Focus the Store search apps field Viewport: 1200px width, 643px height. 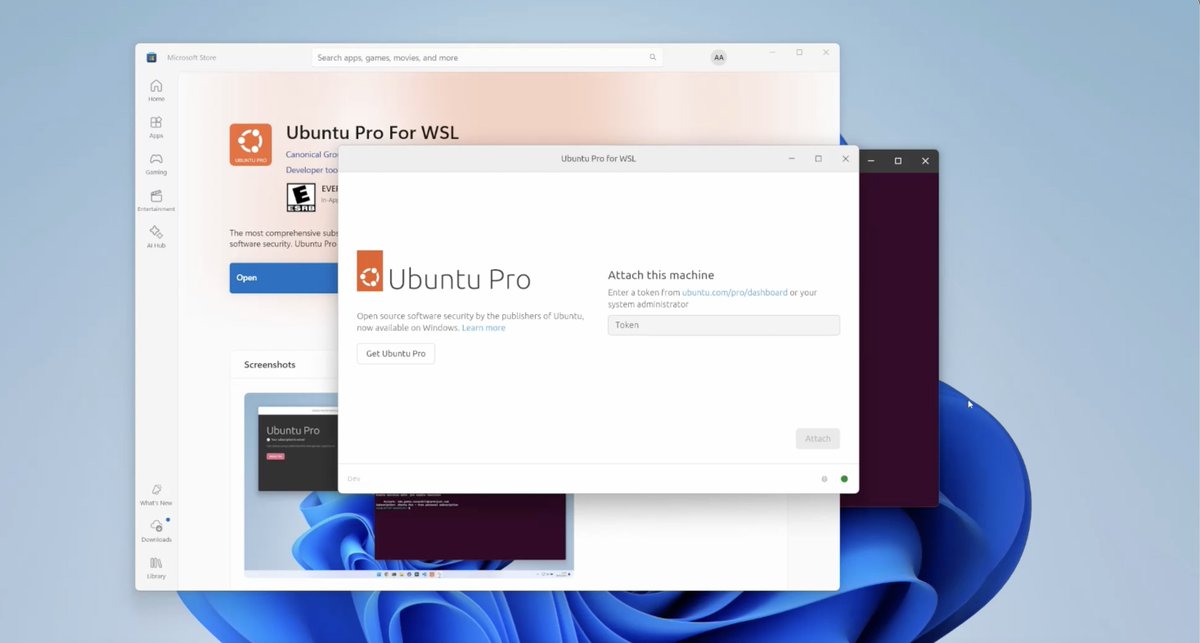click(487, 57)
